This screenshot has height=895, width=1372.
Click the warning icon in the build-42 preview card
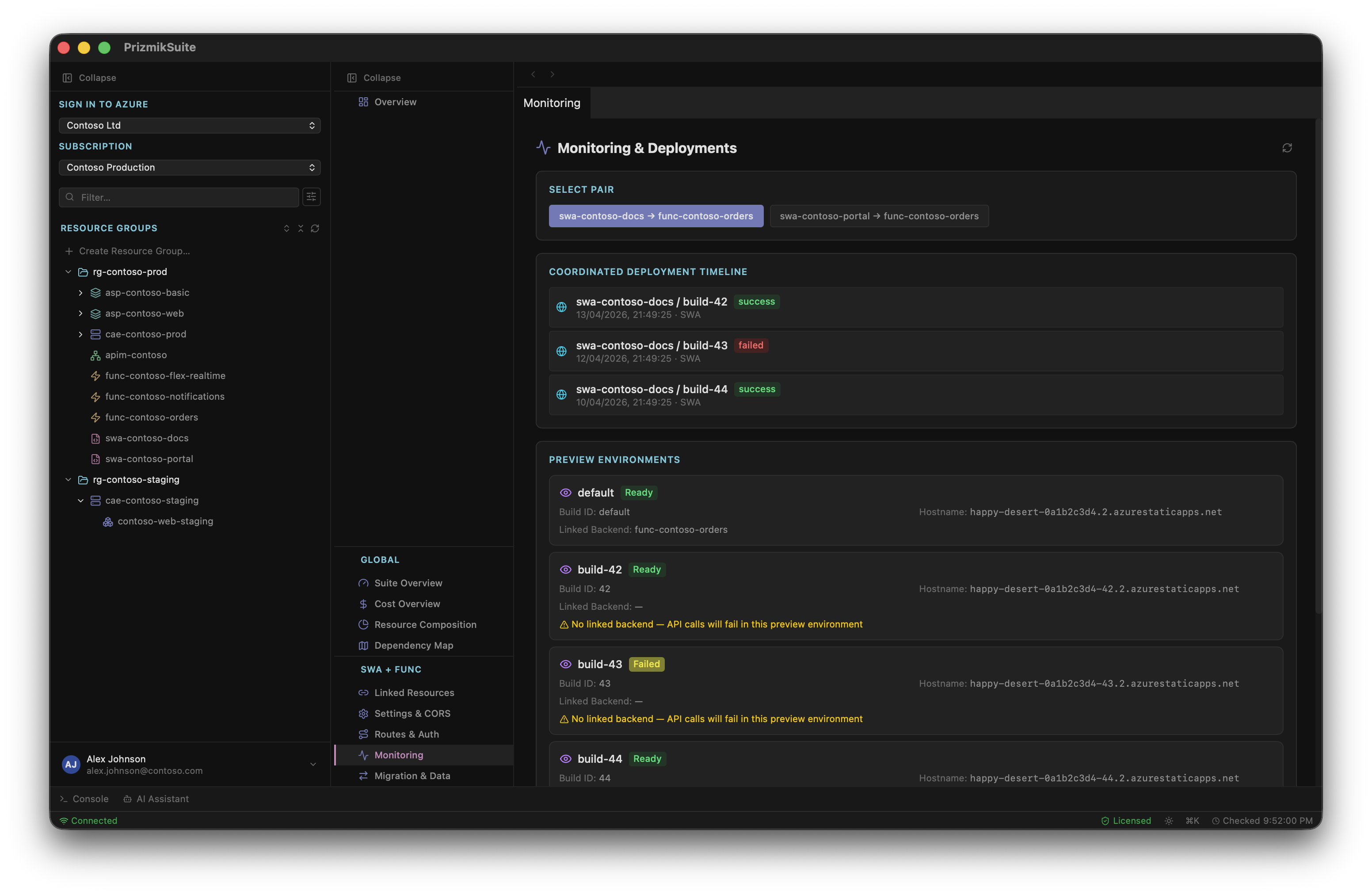point(564,624)
